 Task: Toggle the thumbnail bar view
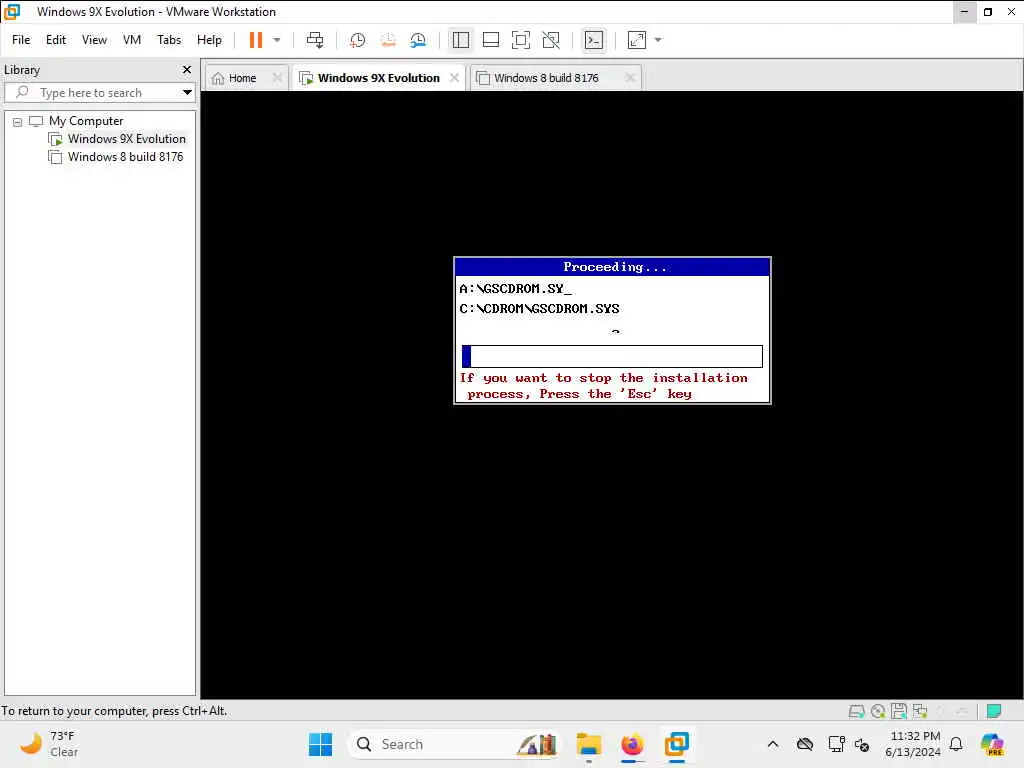pyautogui.click(x=490, y=40)
